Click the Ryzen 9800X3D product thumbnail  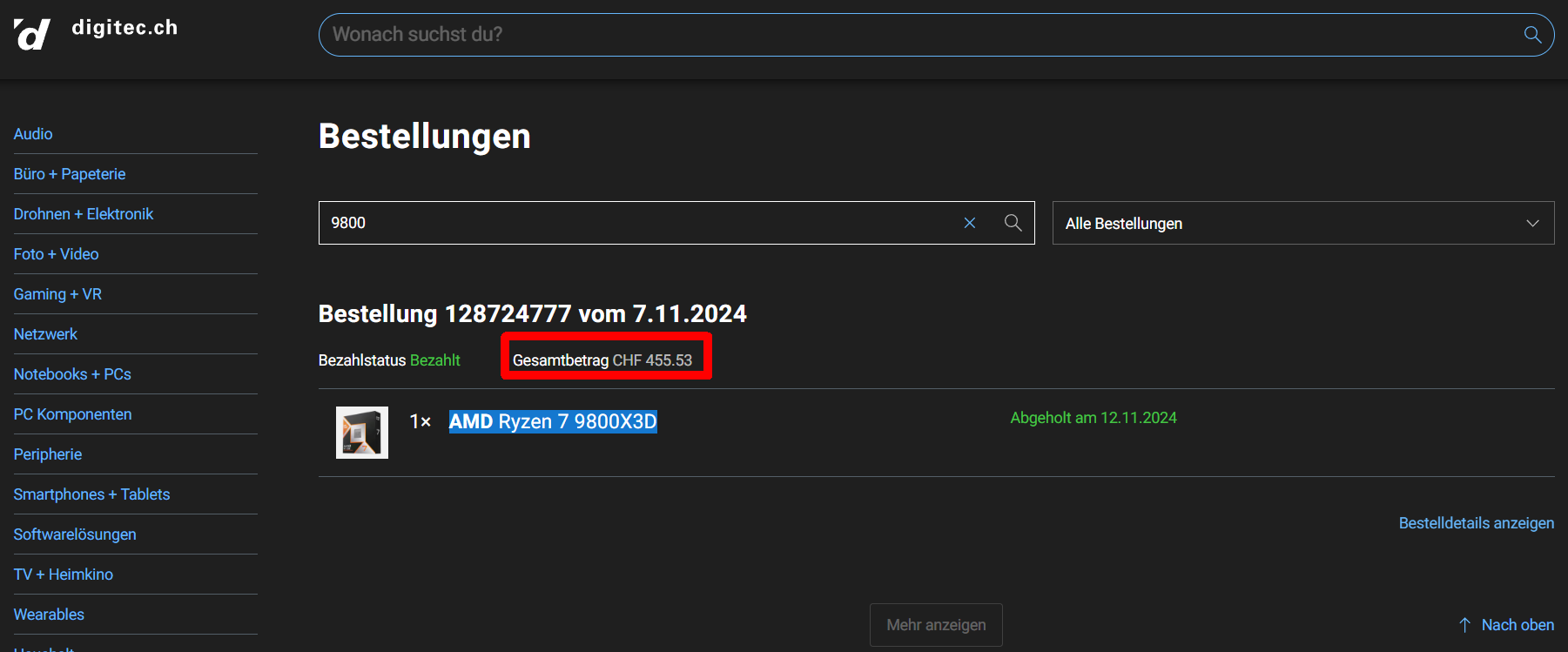[x=362, y=433]
